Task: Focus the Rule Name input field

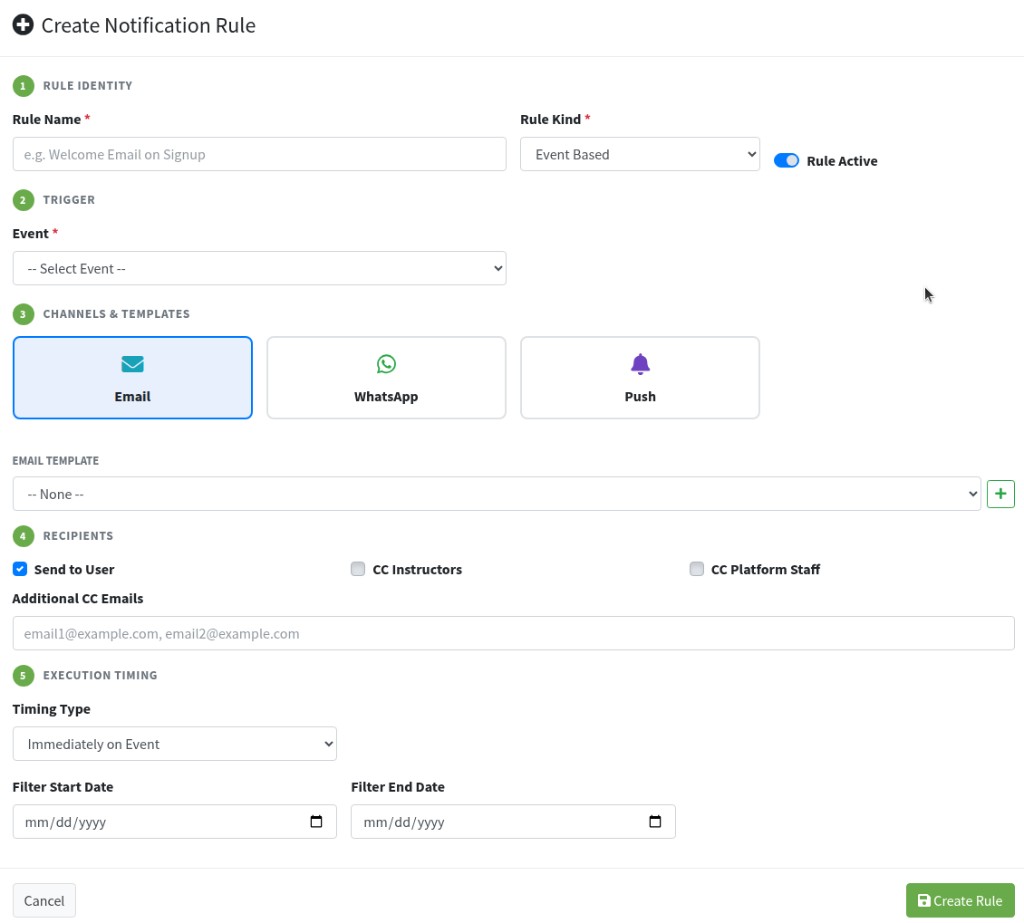Action: click(x=259, y=154)
